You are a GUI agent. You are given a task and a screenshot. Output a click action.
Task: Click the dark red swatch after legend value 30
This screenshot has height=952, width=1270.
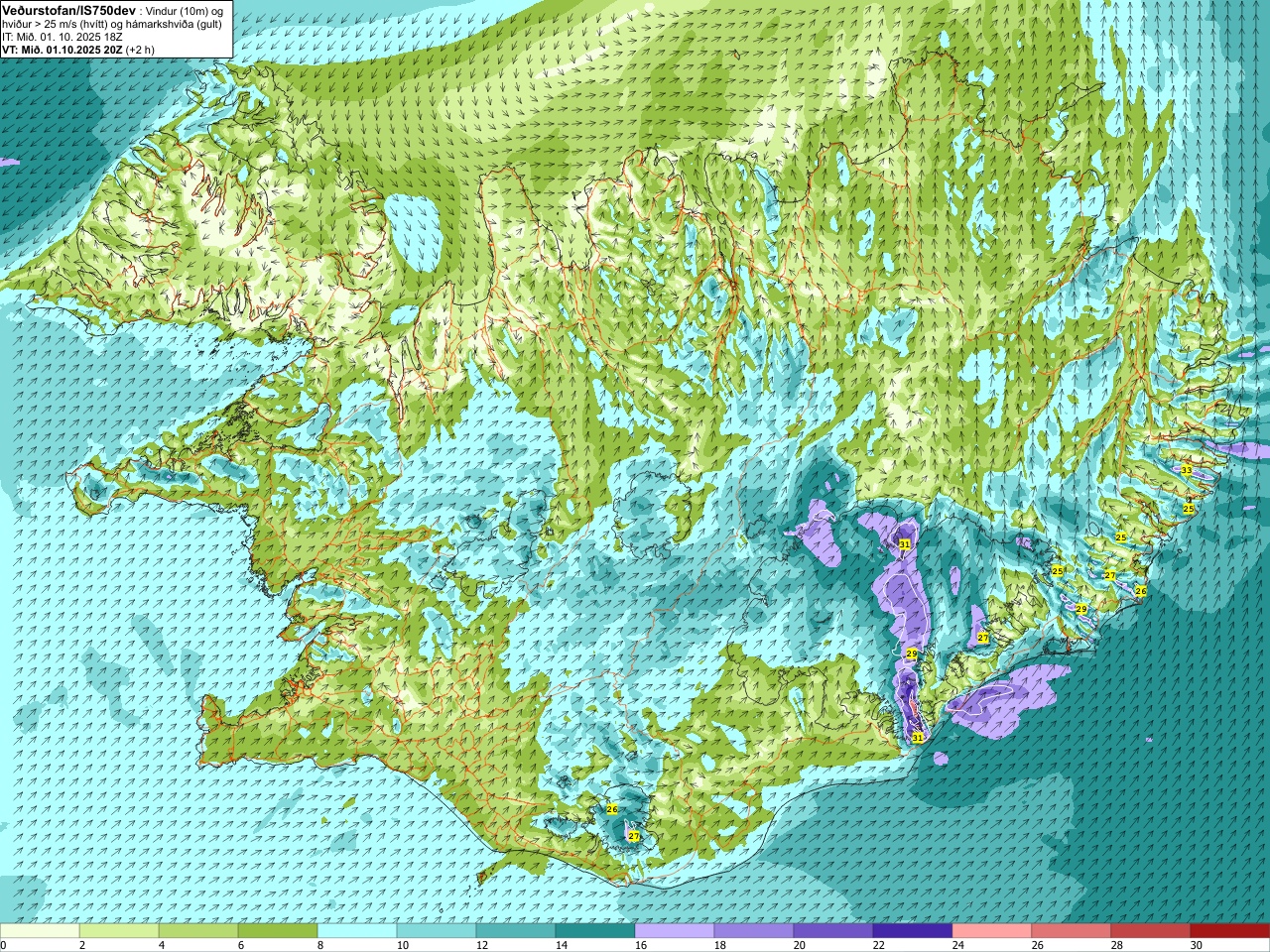tap(1230, 931)
